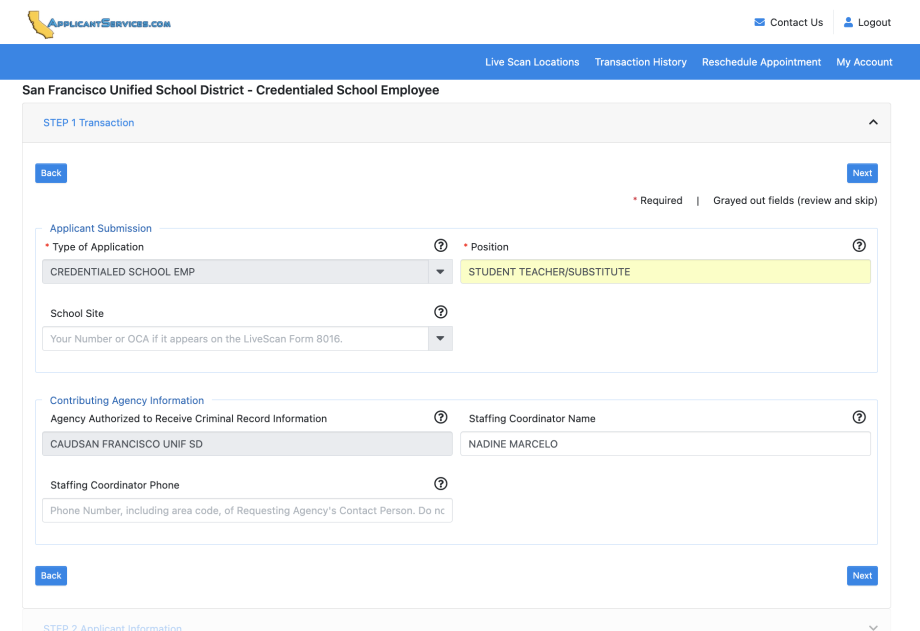Open Live Scan Locations menu item

pyautogui.click(x=532, y=62)
